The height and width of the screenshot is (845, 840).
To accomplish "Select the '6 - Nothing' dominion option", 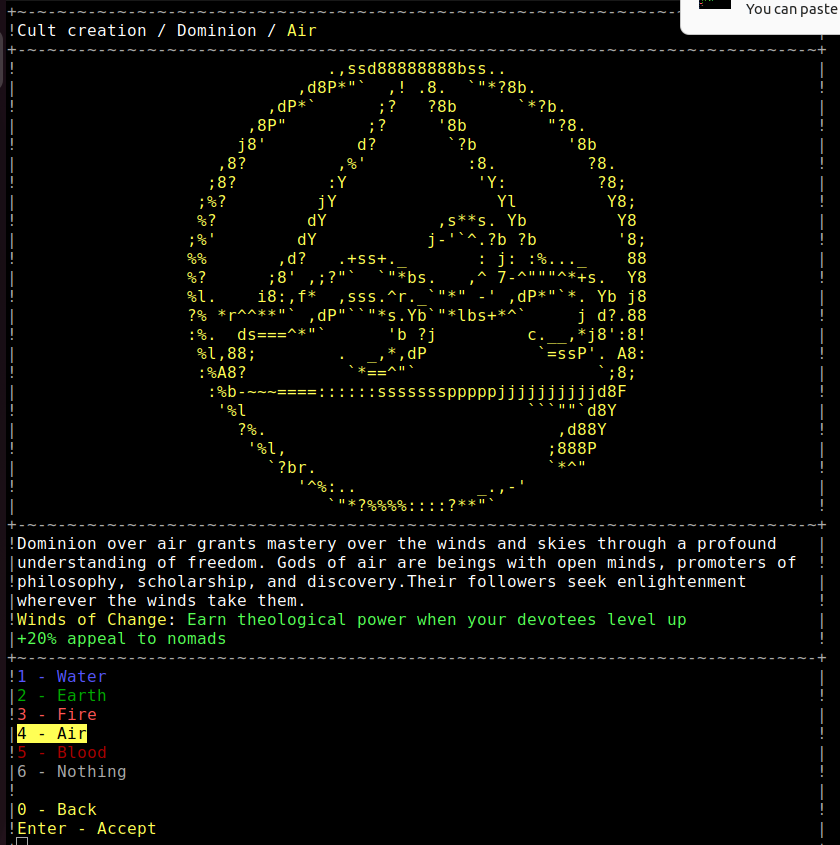I will coord(72,771).
